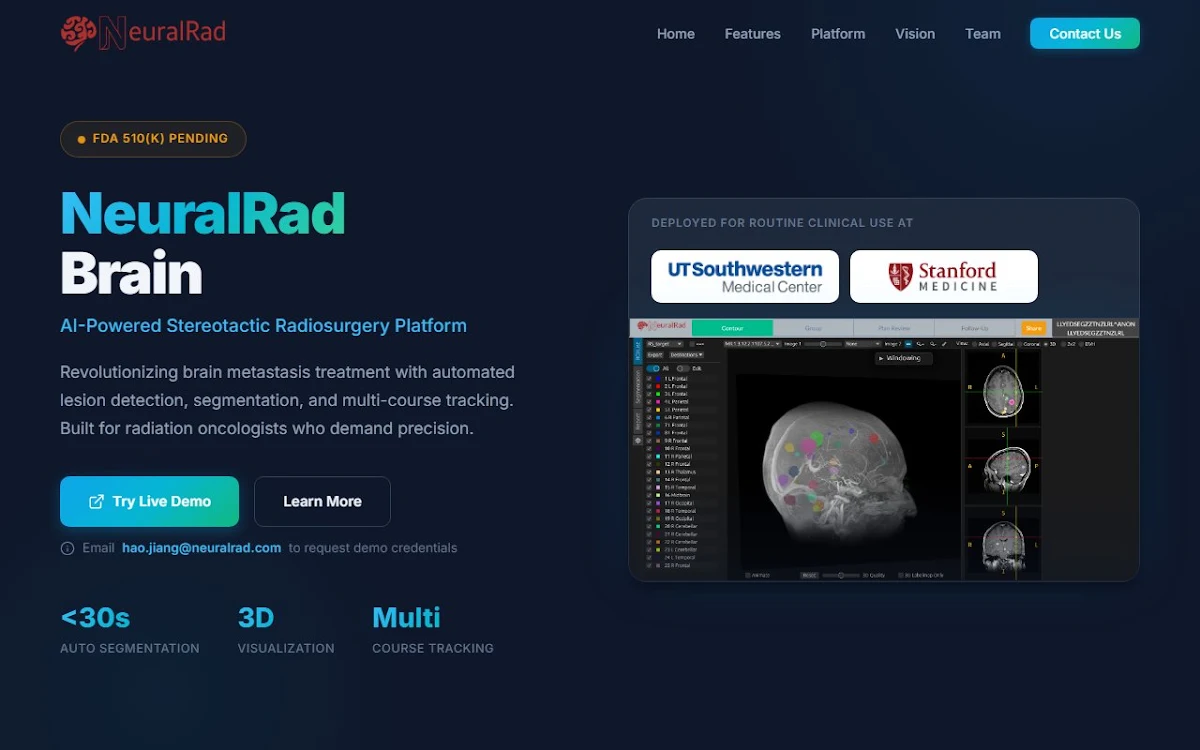Switch to the Plan Review tab
Image resolution: width=1200 pixels, height=750 pixels.
tap(894, 328)
